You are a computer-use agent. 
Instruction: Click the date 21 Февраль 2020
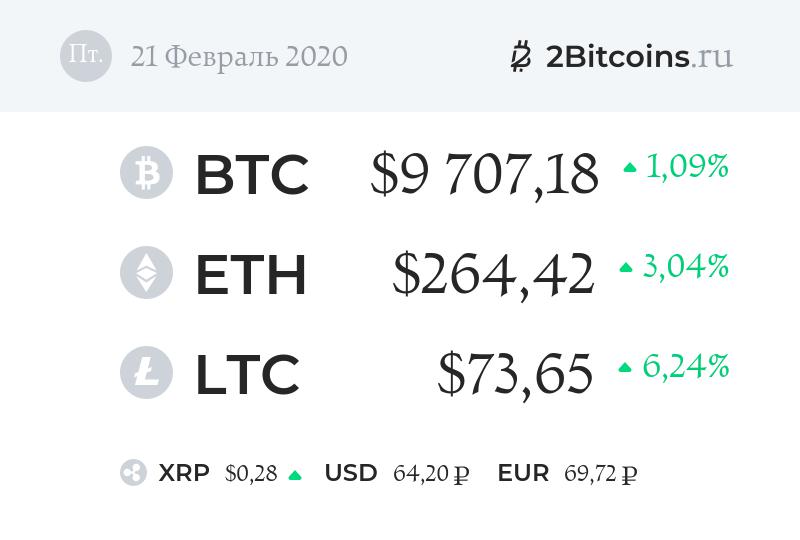(239, 56)
